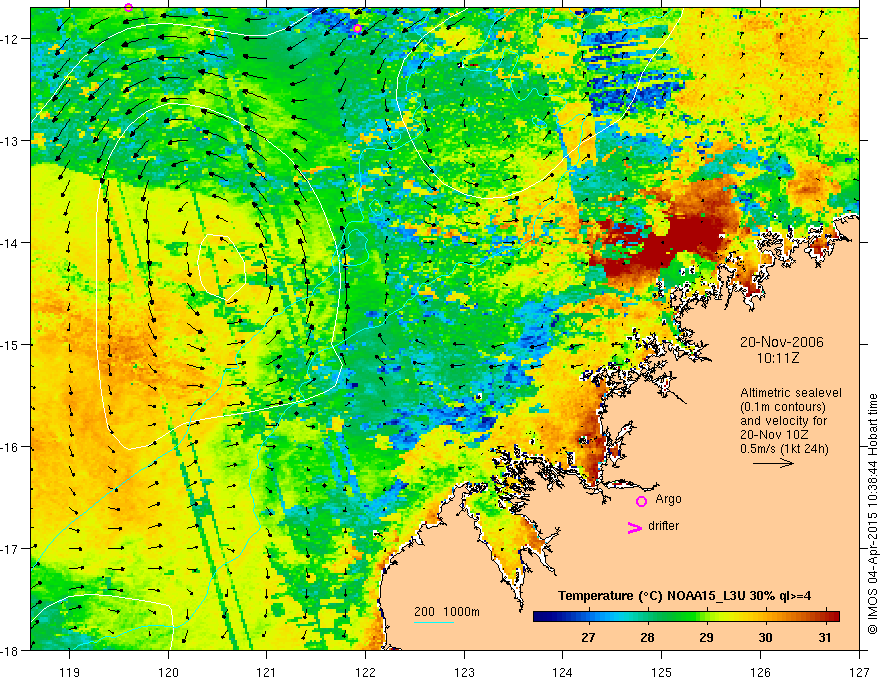Click longitude axis label 121
The width and height of the screenshot is (880, 680).
tap(267, 672)
